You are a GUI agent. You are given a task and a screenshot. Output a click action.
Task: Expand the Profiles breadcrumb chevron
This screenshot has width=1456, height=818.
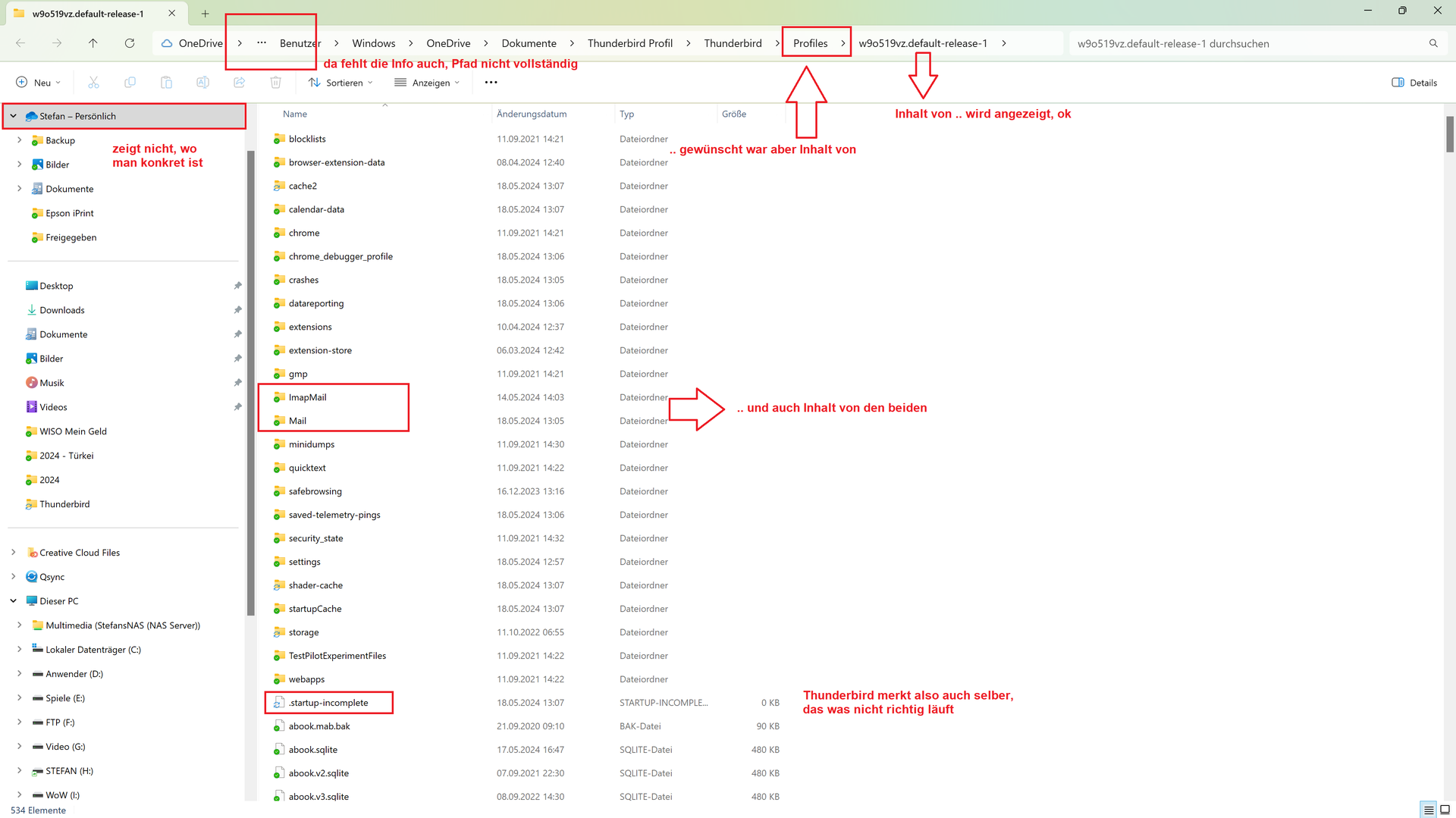click(x=843, y=43)
